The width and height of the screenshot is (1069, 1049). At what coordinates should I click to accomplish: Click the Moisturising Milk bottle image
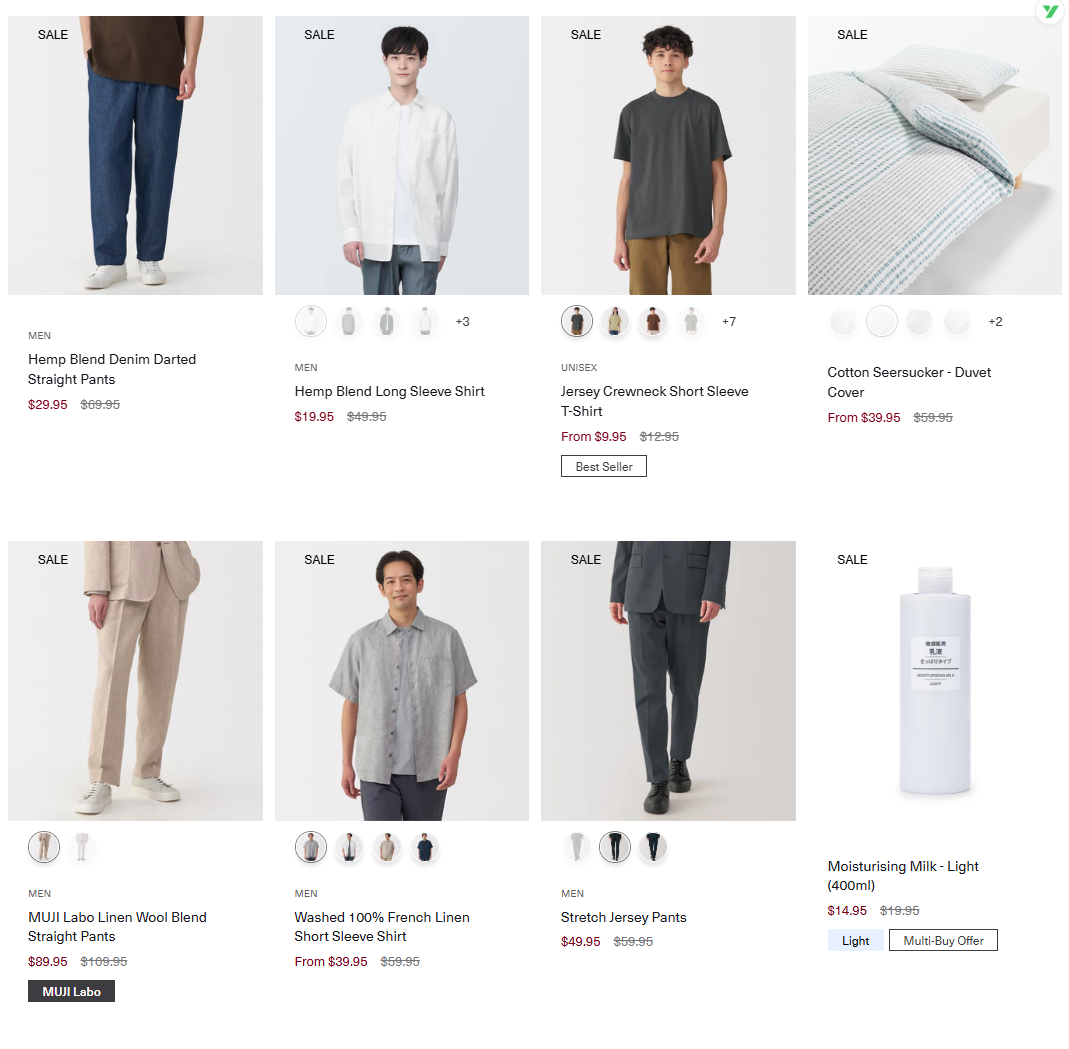(934, 680)
